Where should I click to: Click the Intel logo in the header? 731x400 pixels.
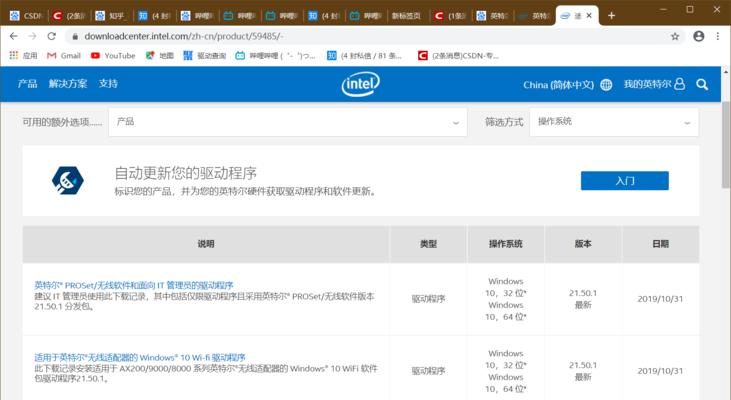coord(360,84)
